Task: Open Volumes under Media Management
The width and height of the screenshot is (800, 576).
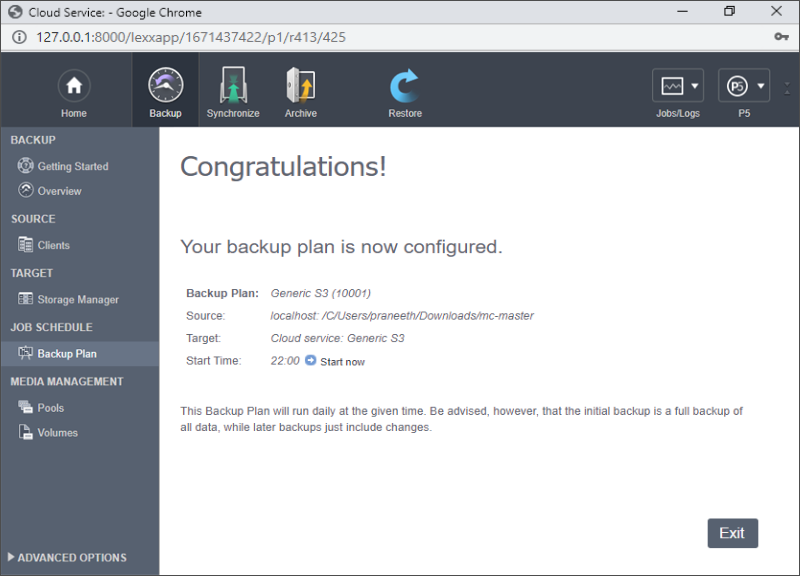Action: [x=57, y=433]
